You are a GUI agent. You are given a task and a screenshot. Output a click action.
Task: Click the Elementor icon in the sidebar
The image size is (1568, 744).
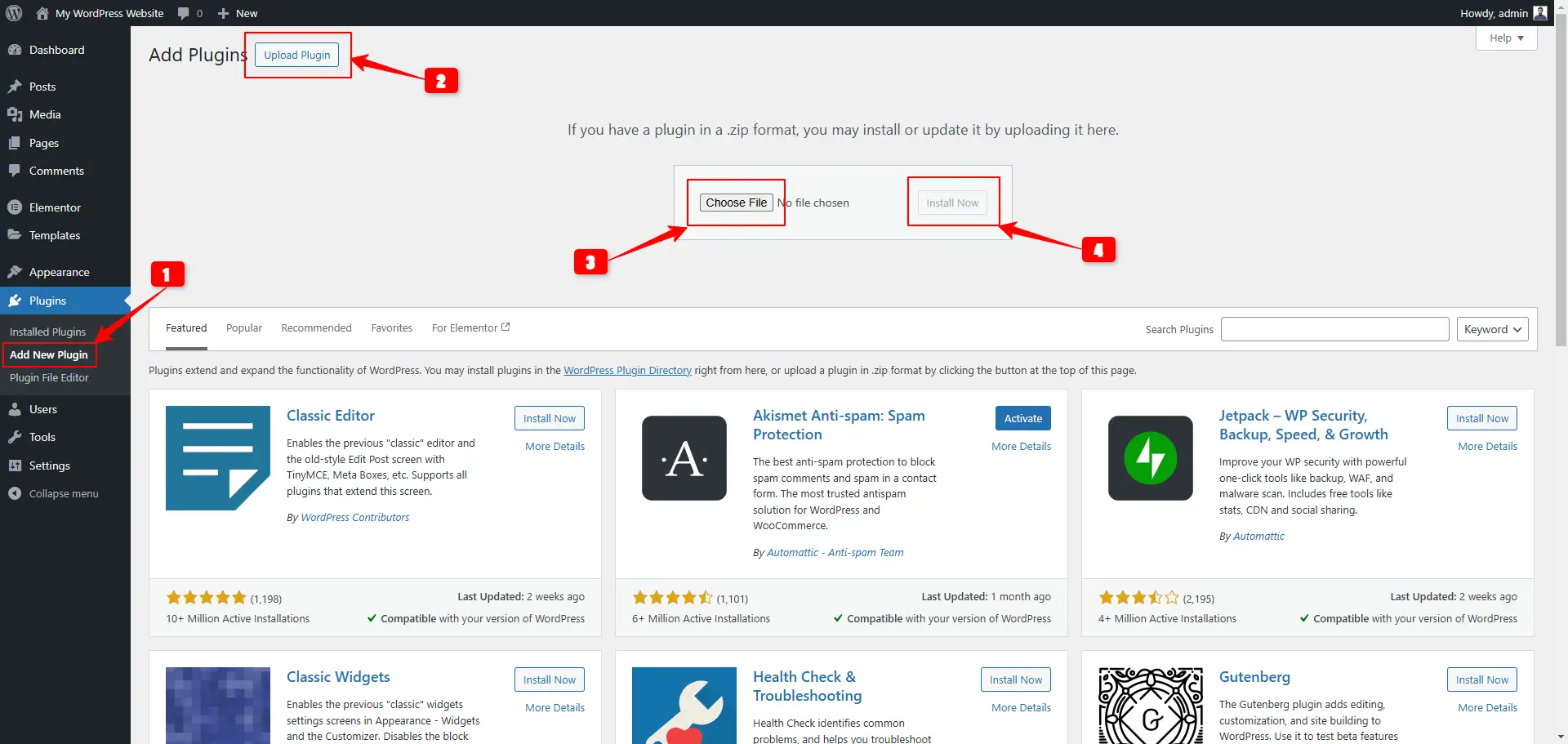[15, 207]
